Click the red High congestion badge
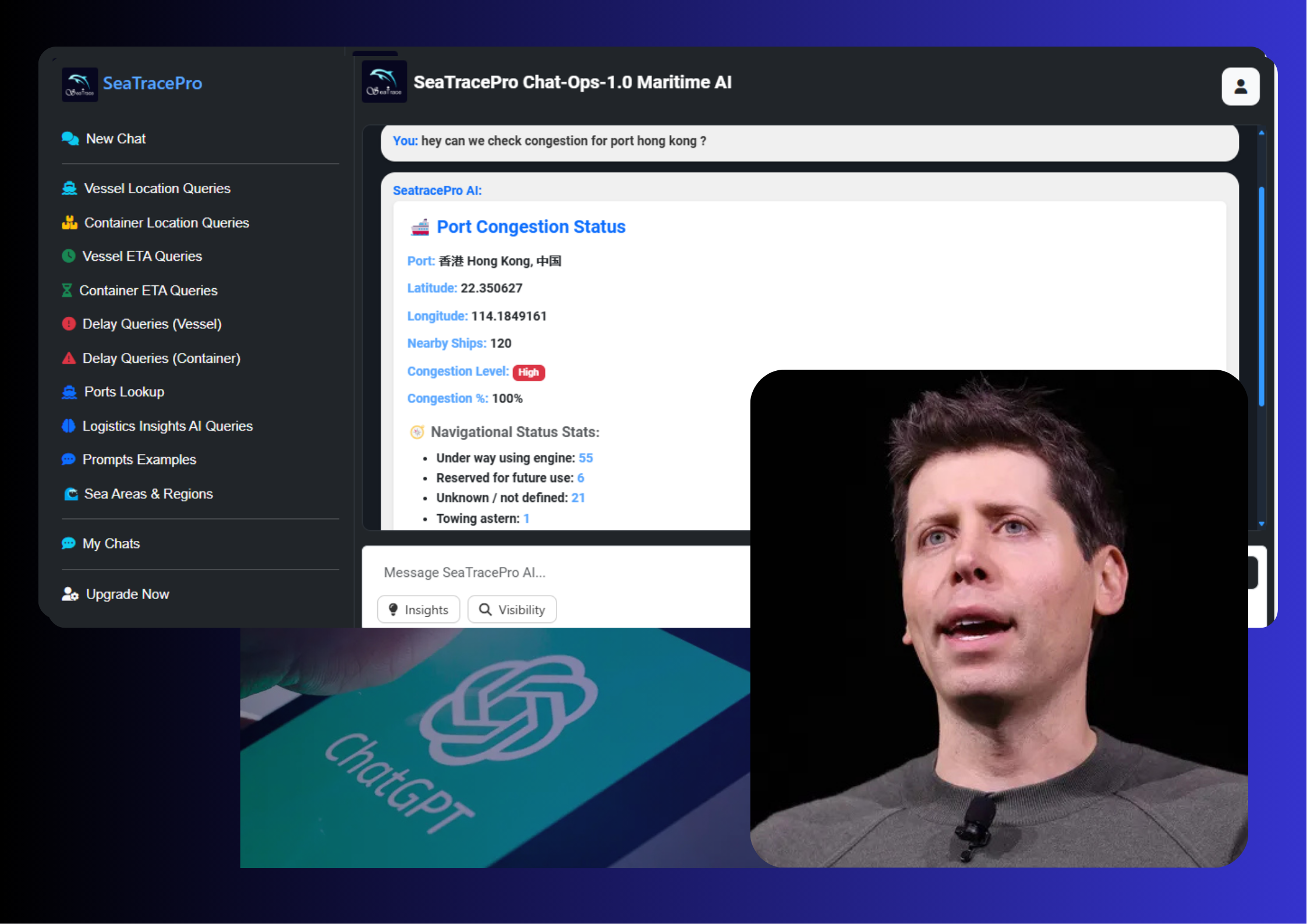Screen dimensions: 1307x924 coord(529,373)
